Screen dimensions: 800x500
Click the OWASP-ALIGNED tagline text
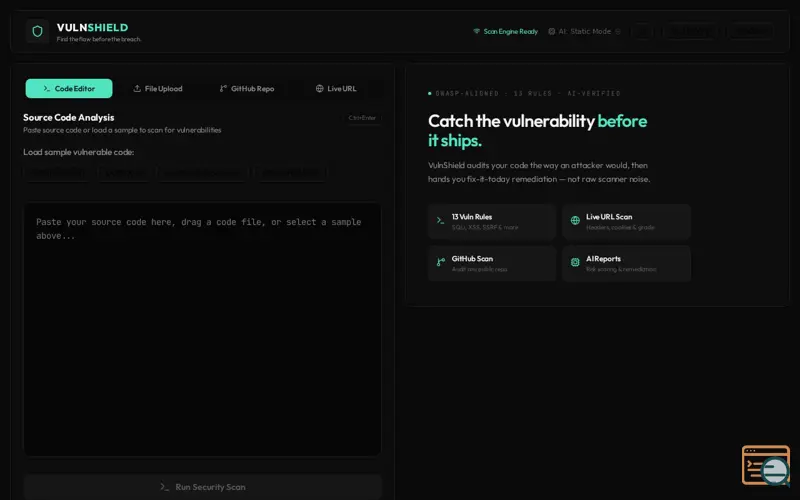pyautogui.click(x=528, y=93)
